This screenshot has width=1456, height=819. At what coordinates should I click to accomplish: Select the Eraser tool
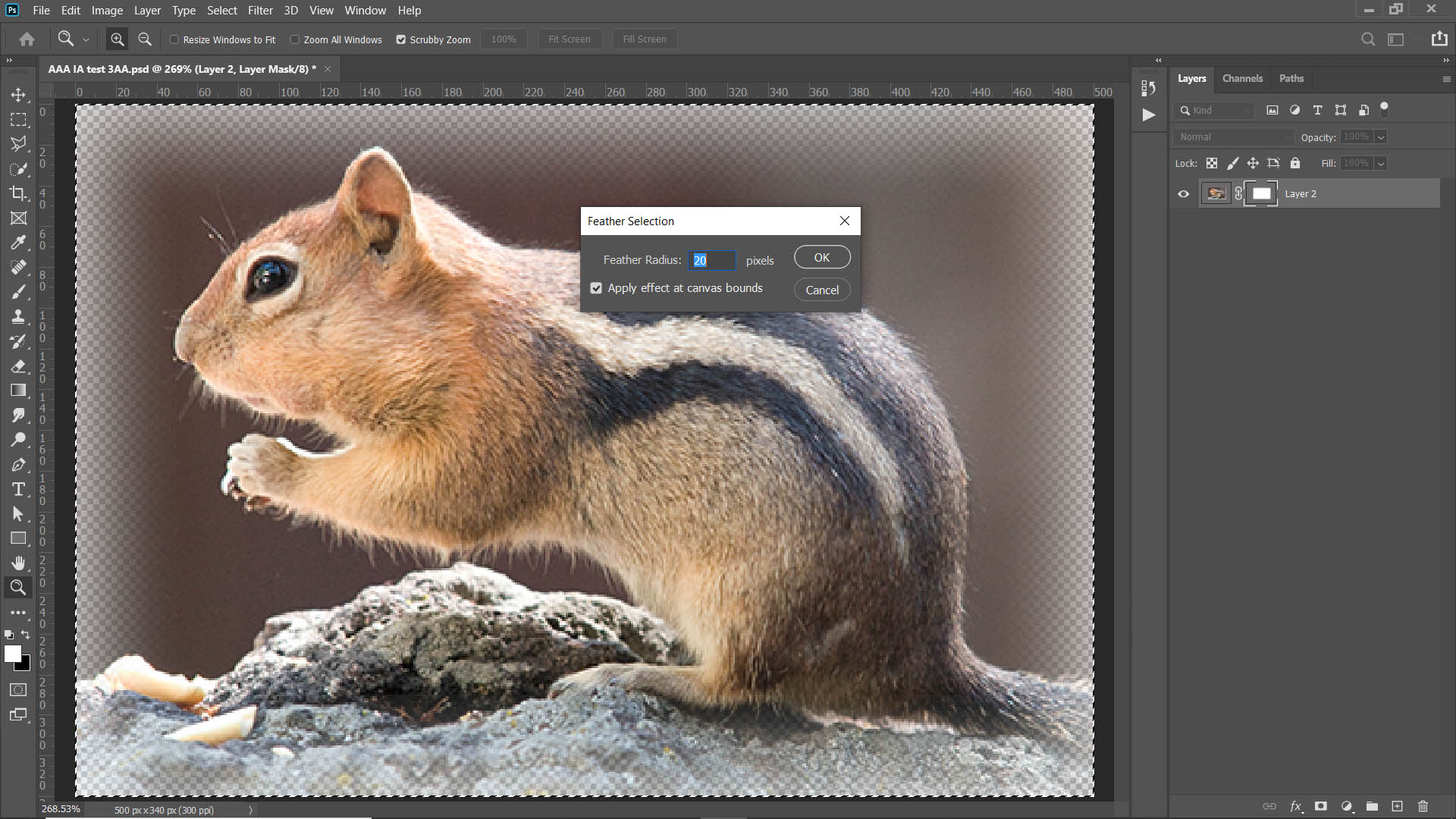18,366
